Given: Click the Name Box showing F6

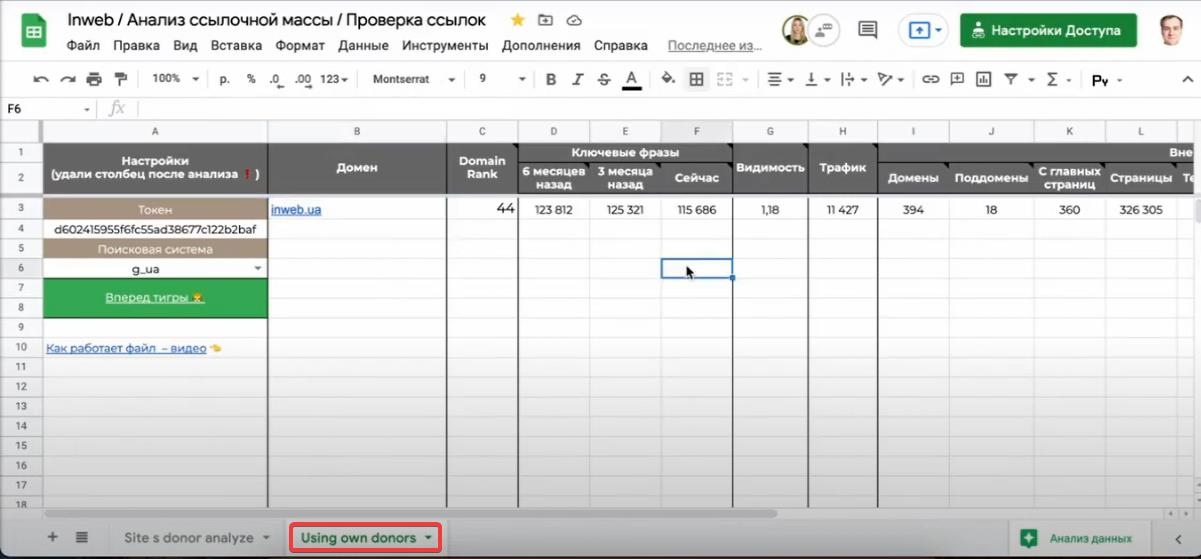Looking at the screenshot, I should pos(49,109).
